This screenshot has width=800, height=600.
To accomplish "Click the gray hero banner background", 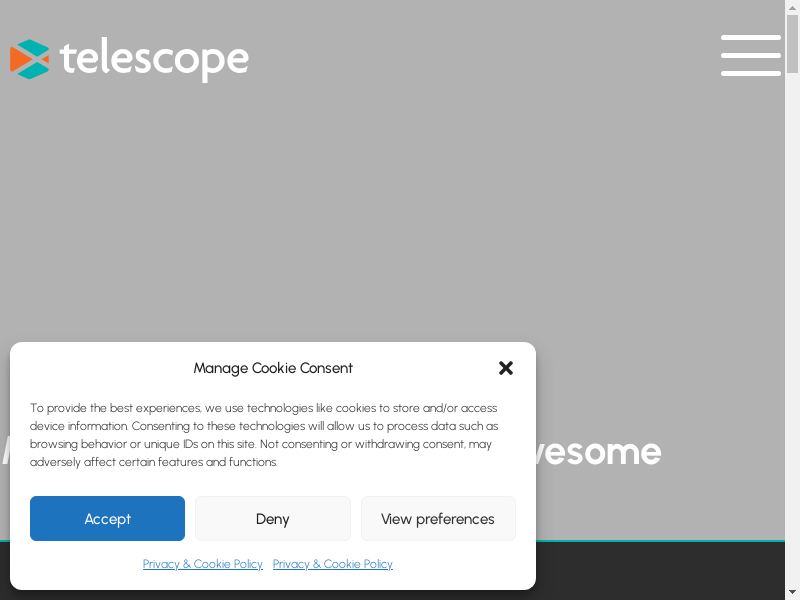I will coord(400,200).
